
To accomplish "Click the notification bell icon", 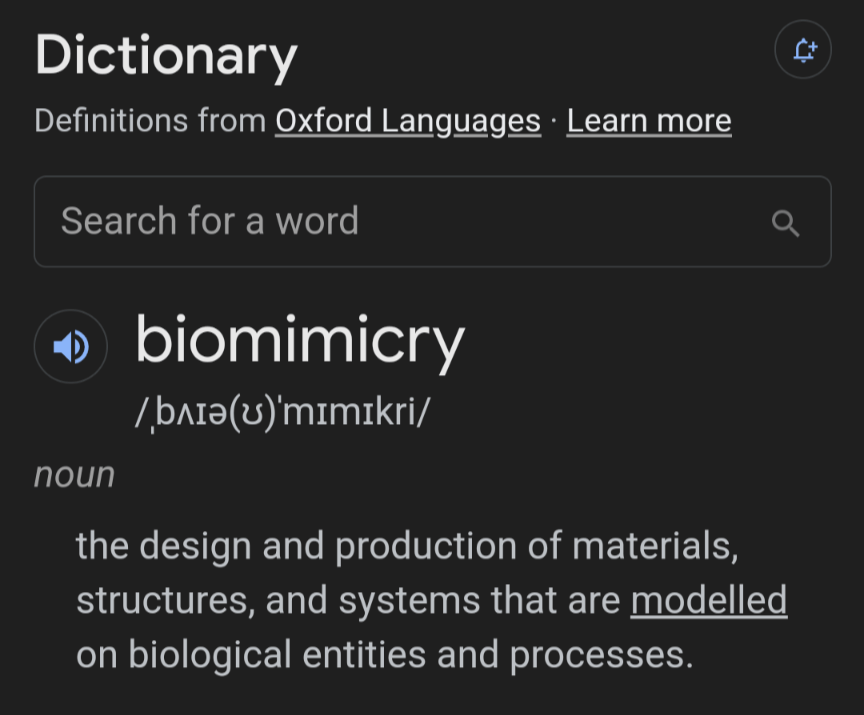I will 803,50.
